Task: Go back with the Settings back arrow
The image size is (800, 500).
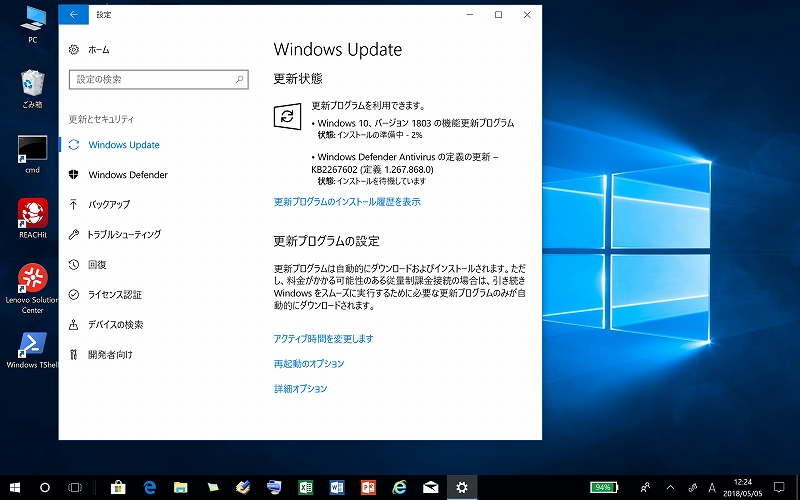Action: pos(73,15)
